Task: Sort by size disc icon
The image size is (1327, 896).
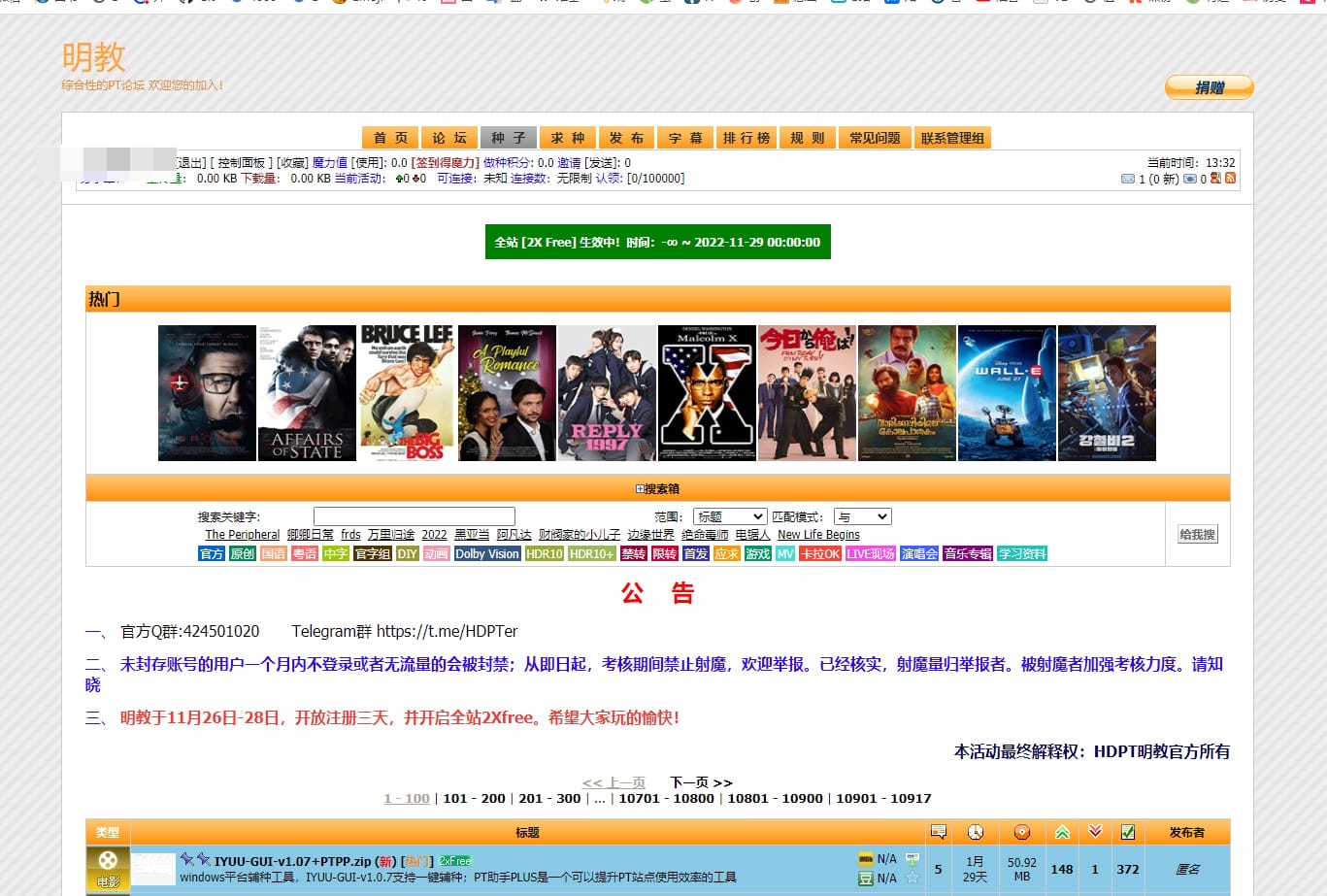Action: (1021, 832)
